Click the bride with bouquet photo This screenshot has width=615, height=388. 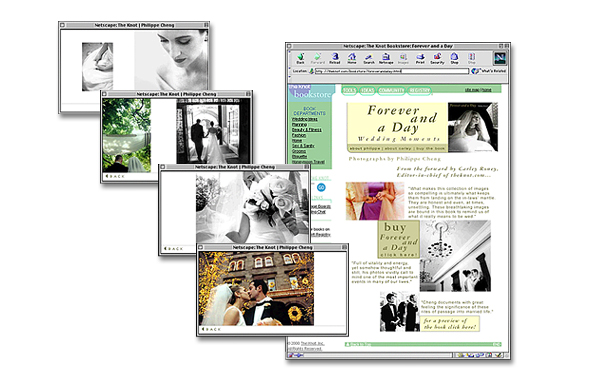(x=253, y=207)
